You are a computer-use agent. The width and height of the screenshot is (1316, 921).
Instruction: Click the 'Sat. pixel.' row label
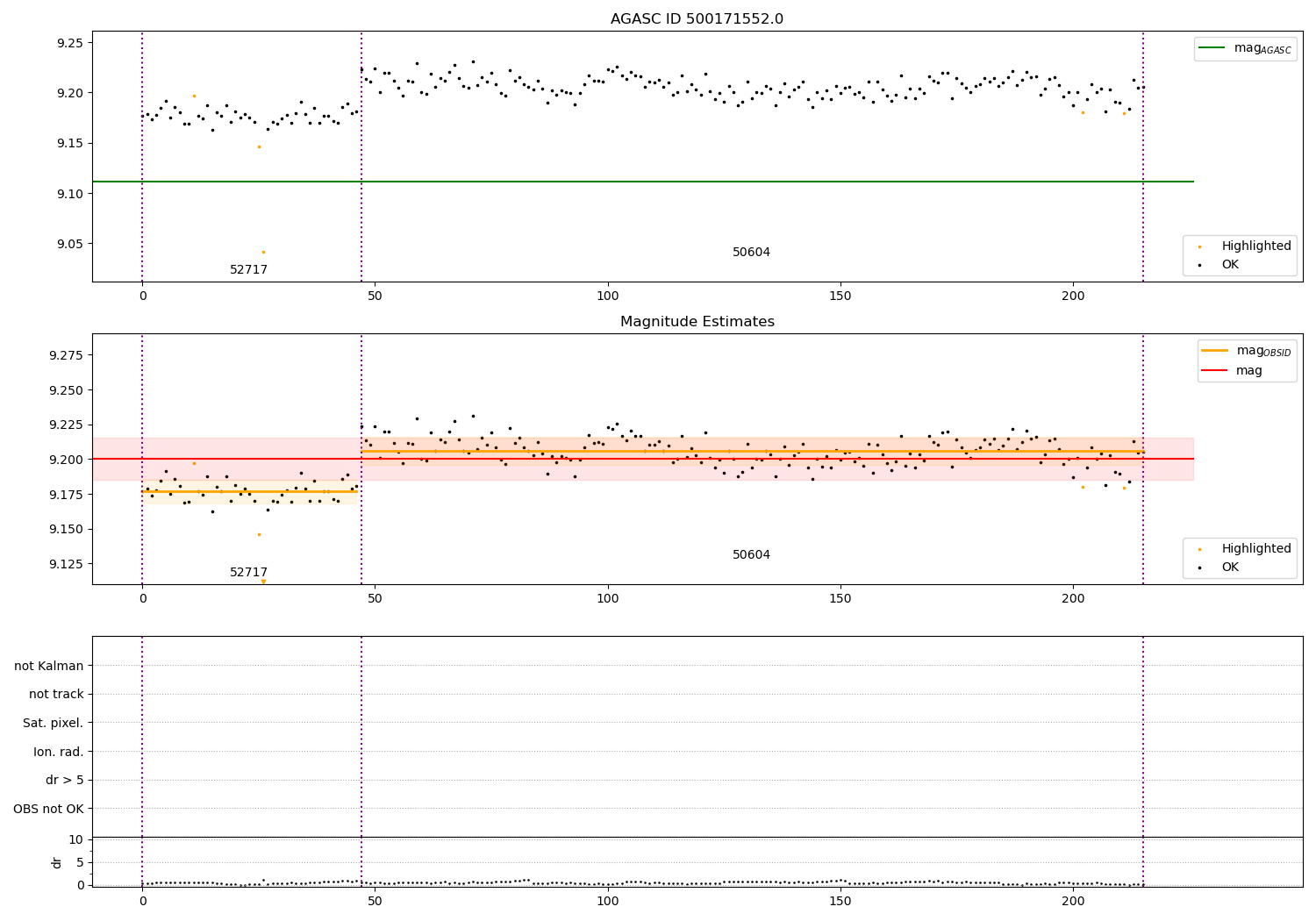tap(54, 724)
